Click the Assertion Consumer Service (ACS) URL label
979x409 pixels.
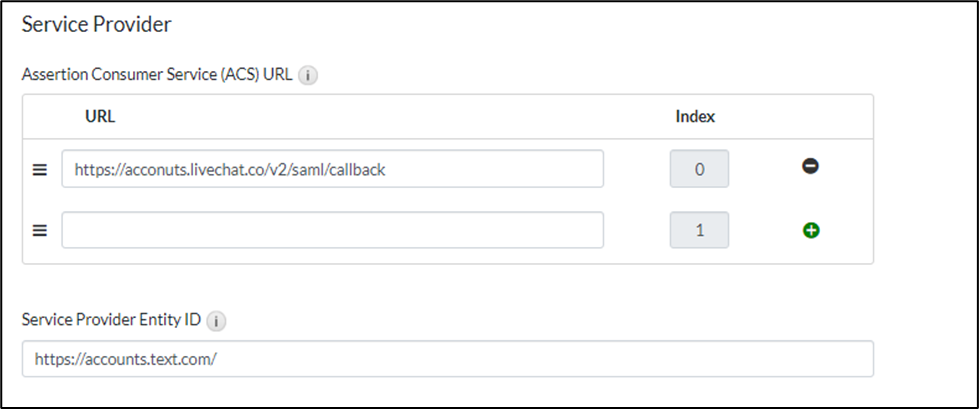point(157,75)
